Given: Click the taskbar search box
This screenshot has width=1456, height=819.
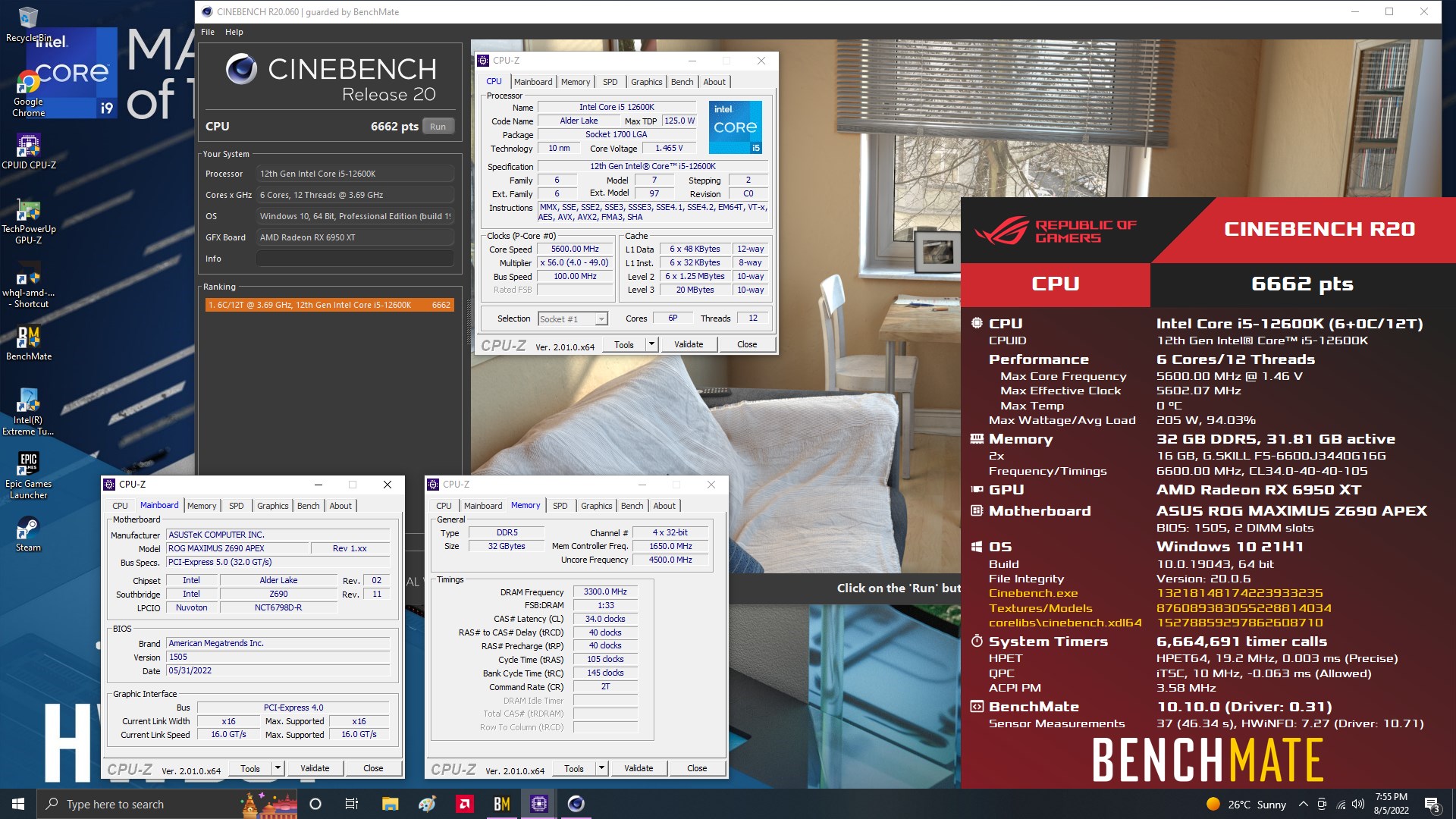Looking at the screenshot, I should point(167,804).
